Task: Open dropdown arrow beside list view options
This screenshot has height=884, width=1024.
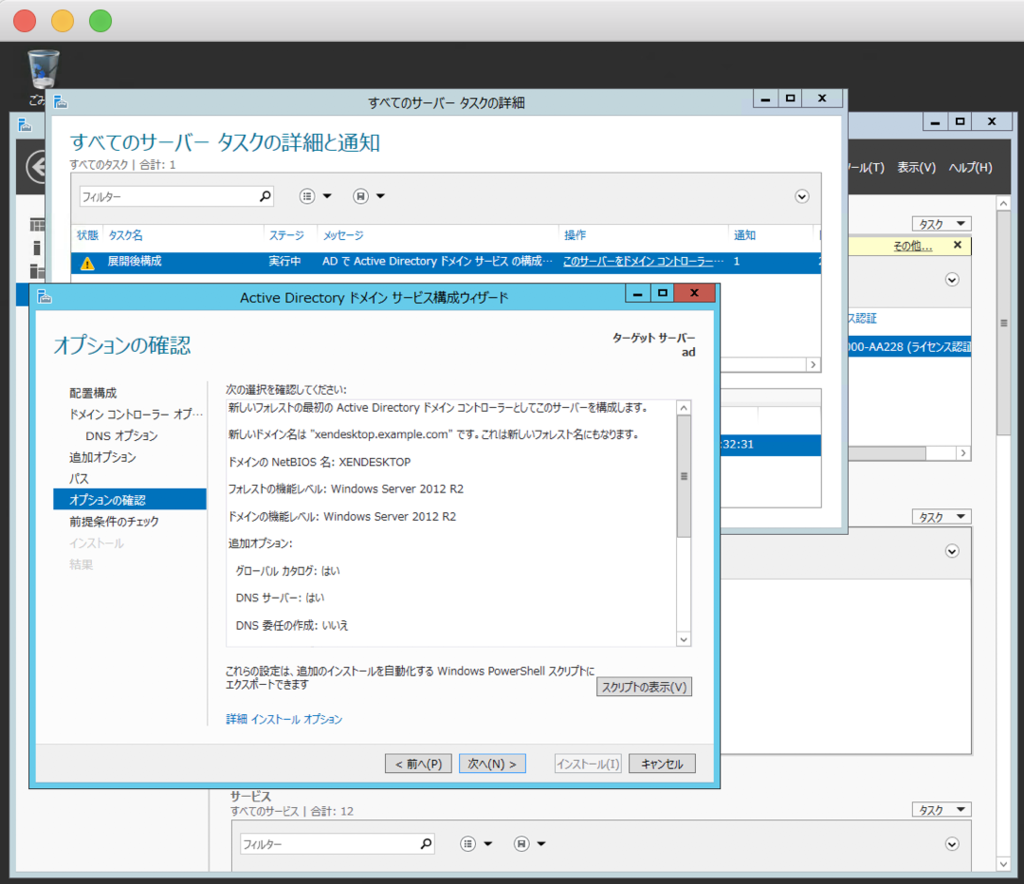Action: tap(327, 196)
